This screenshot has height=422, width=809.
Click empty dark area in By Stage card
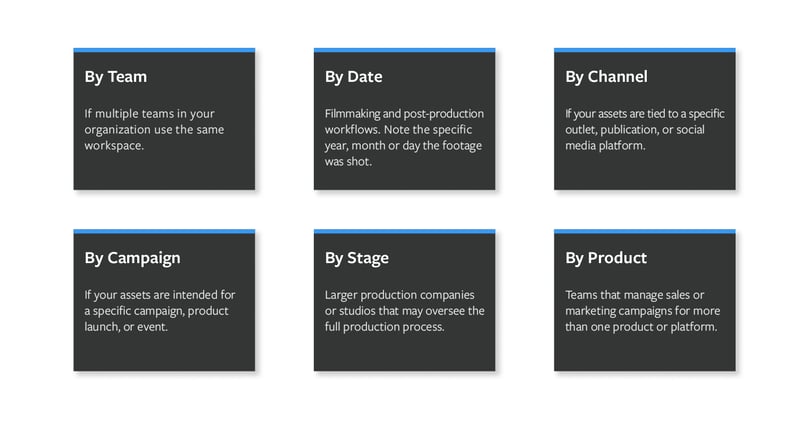(x=404, y=353)
